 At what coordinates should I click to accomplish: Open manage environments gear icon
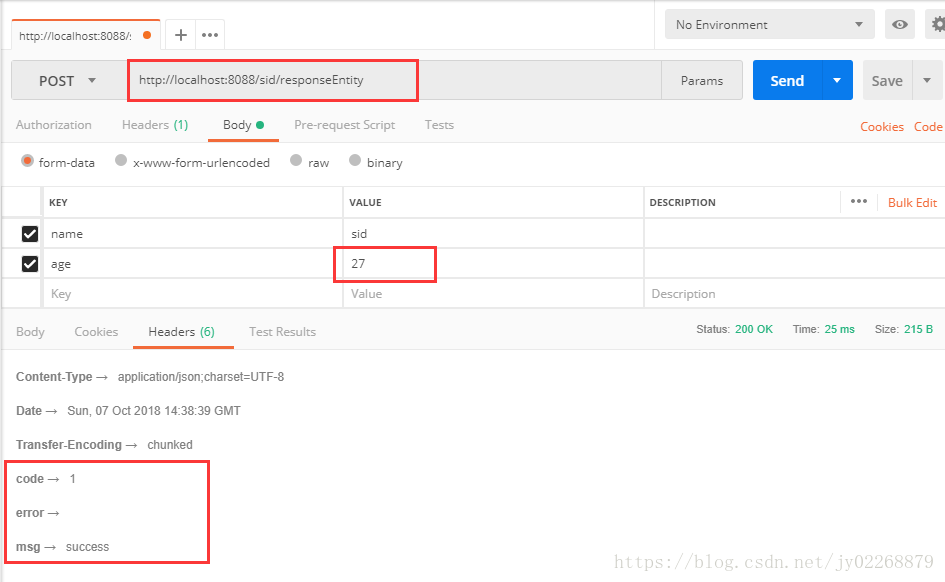pyautogui.click(x=937, y=25)
